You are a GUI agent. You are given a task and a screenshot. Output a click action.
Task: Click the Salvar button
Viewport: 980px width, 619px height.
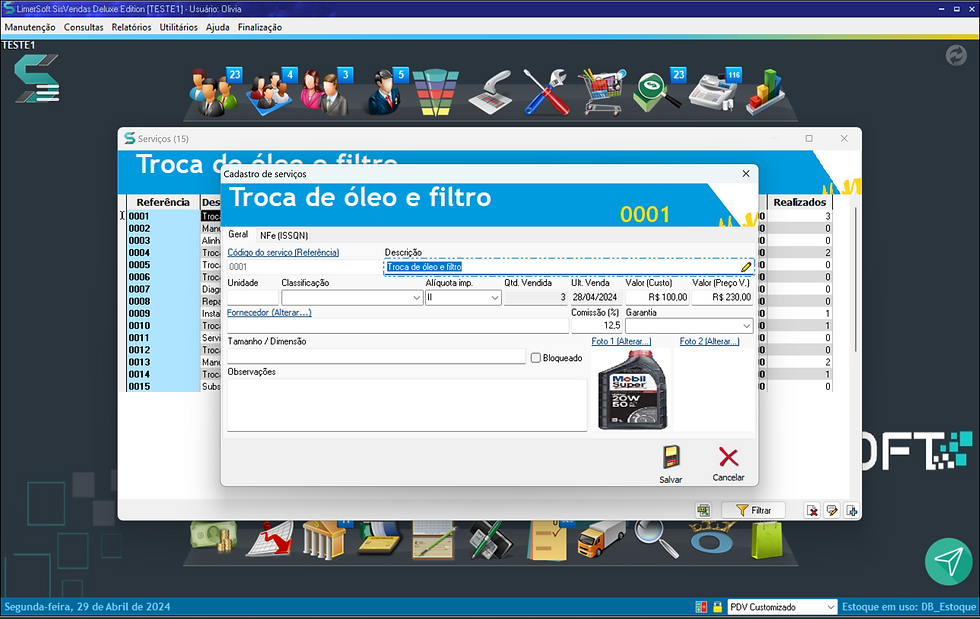(x=671, y=464)
